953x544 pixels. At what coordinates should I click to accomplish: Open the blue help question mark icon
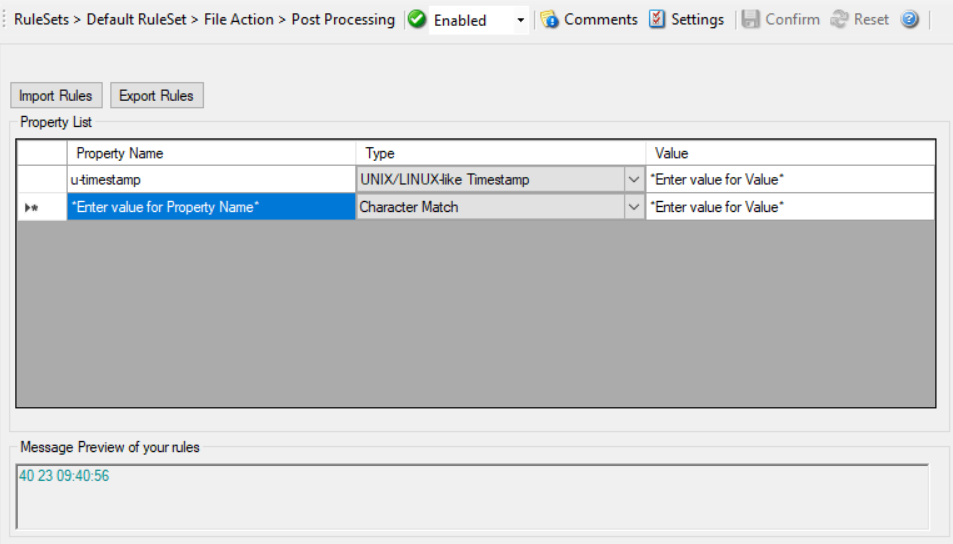909,20
